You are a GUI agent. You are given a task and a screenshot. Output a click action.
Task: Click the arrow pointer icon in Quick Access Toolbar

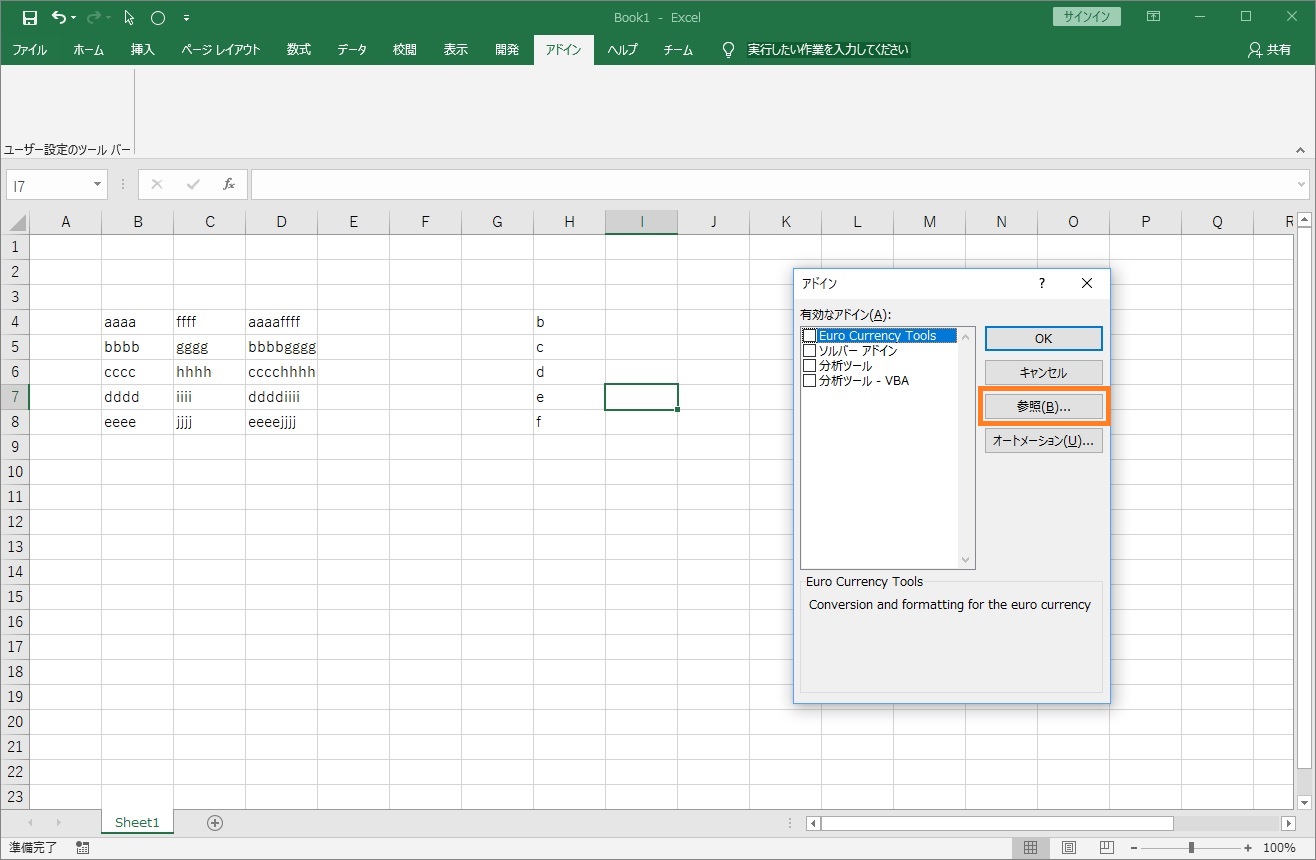tap(129, 18)
